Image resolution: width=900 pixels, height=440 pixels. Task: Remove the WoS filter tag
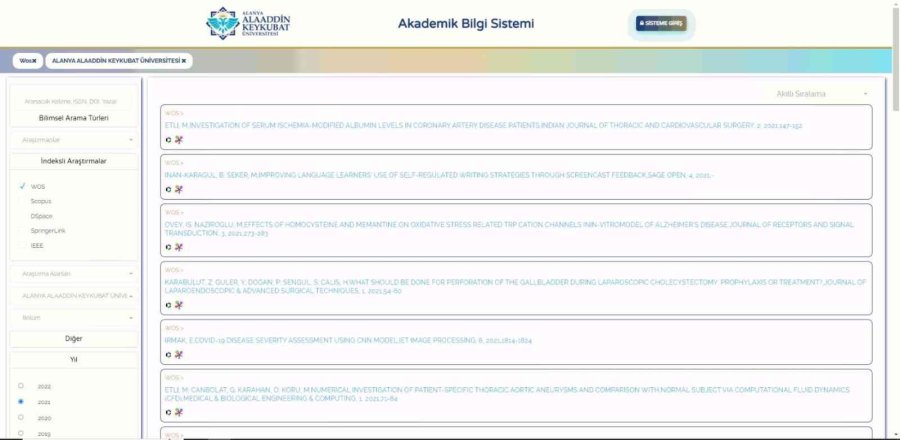pyautogui.click(x=34, y=61)
